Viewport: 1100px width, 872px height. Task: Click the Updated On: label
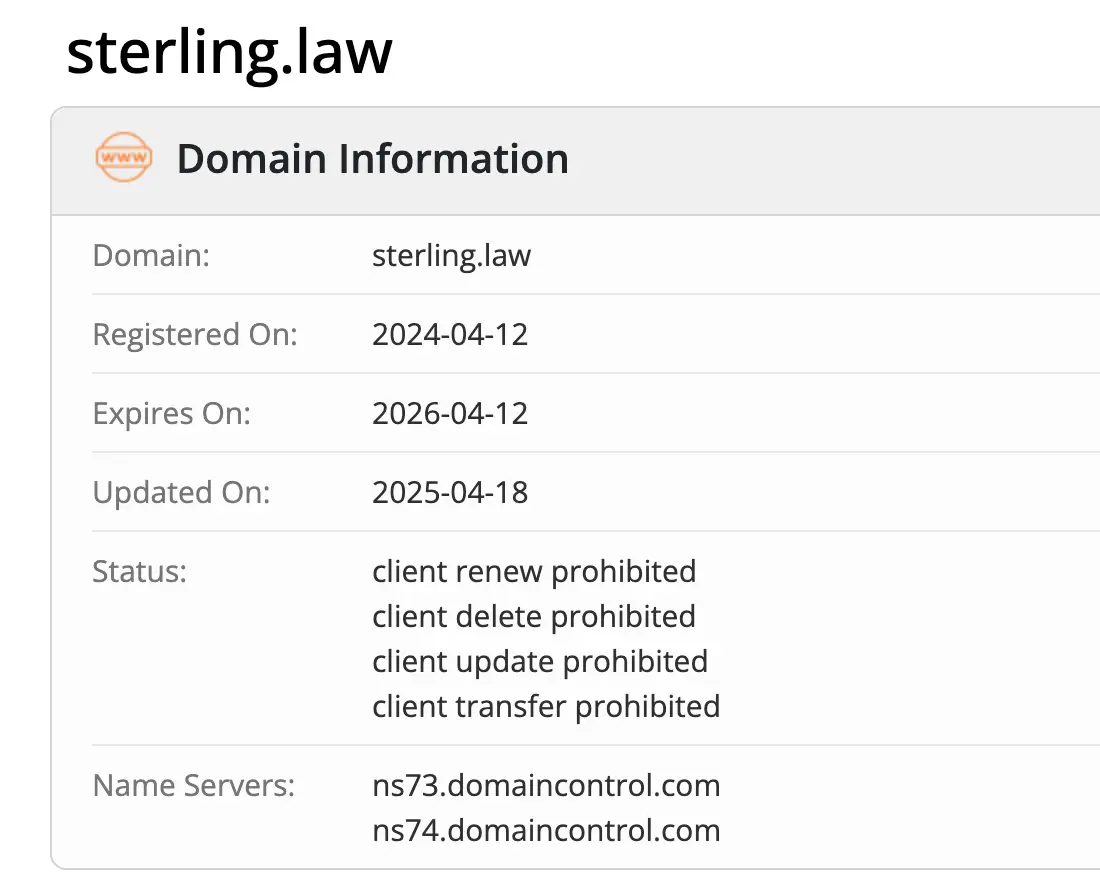pos(181,492)
